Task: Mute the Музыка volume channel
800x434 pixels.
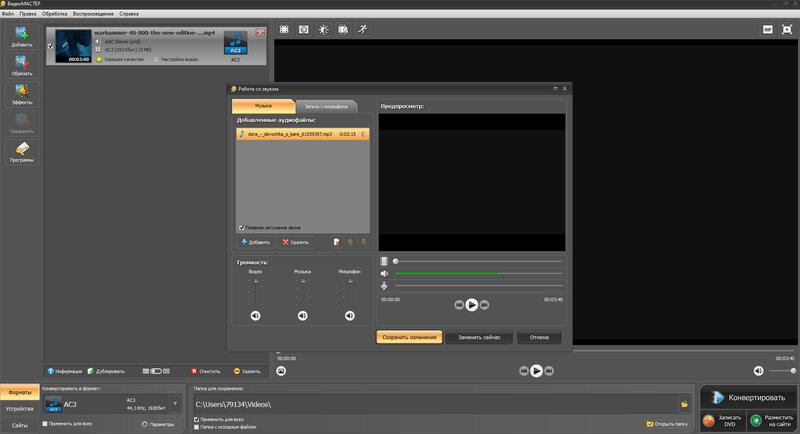Action: (303, 316)
